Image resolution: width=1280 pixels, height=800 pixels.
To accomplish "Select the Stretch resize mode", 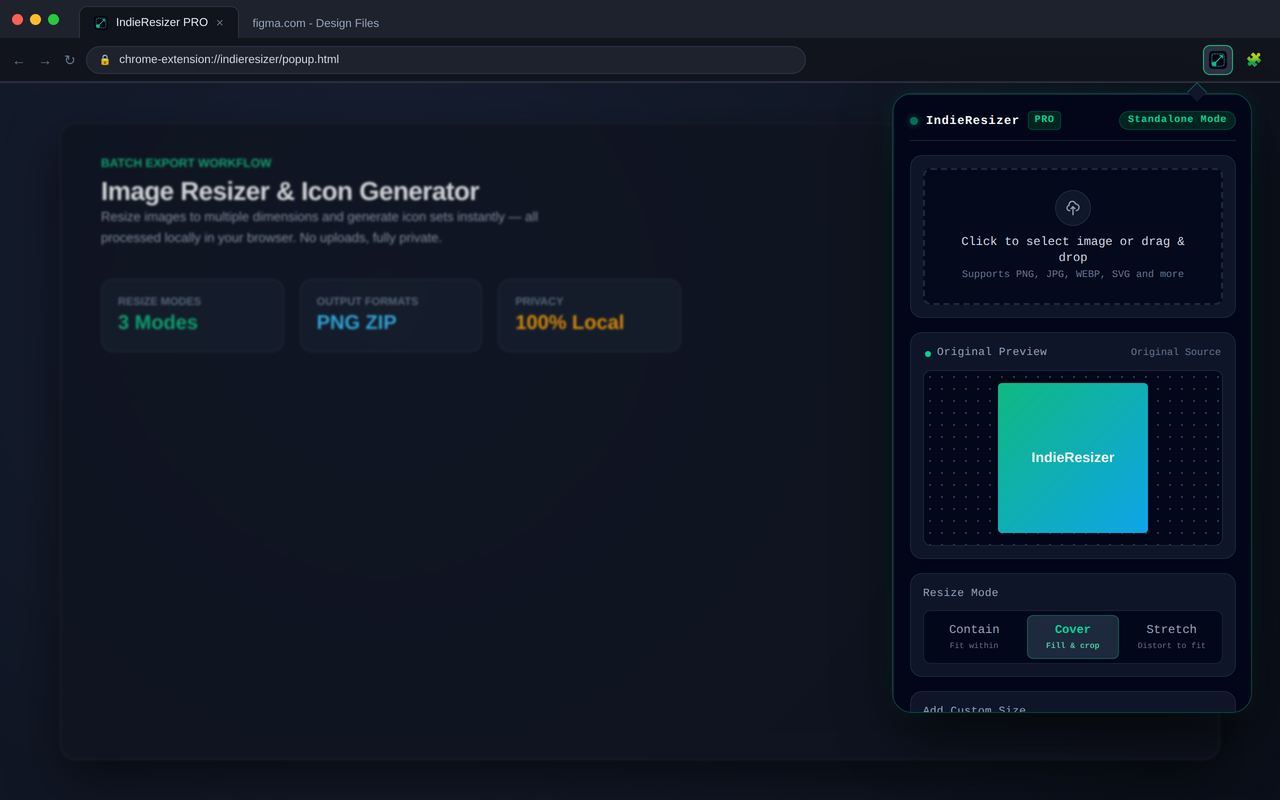I will (1171, 637).
